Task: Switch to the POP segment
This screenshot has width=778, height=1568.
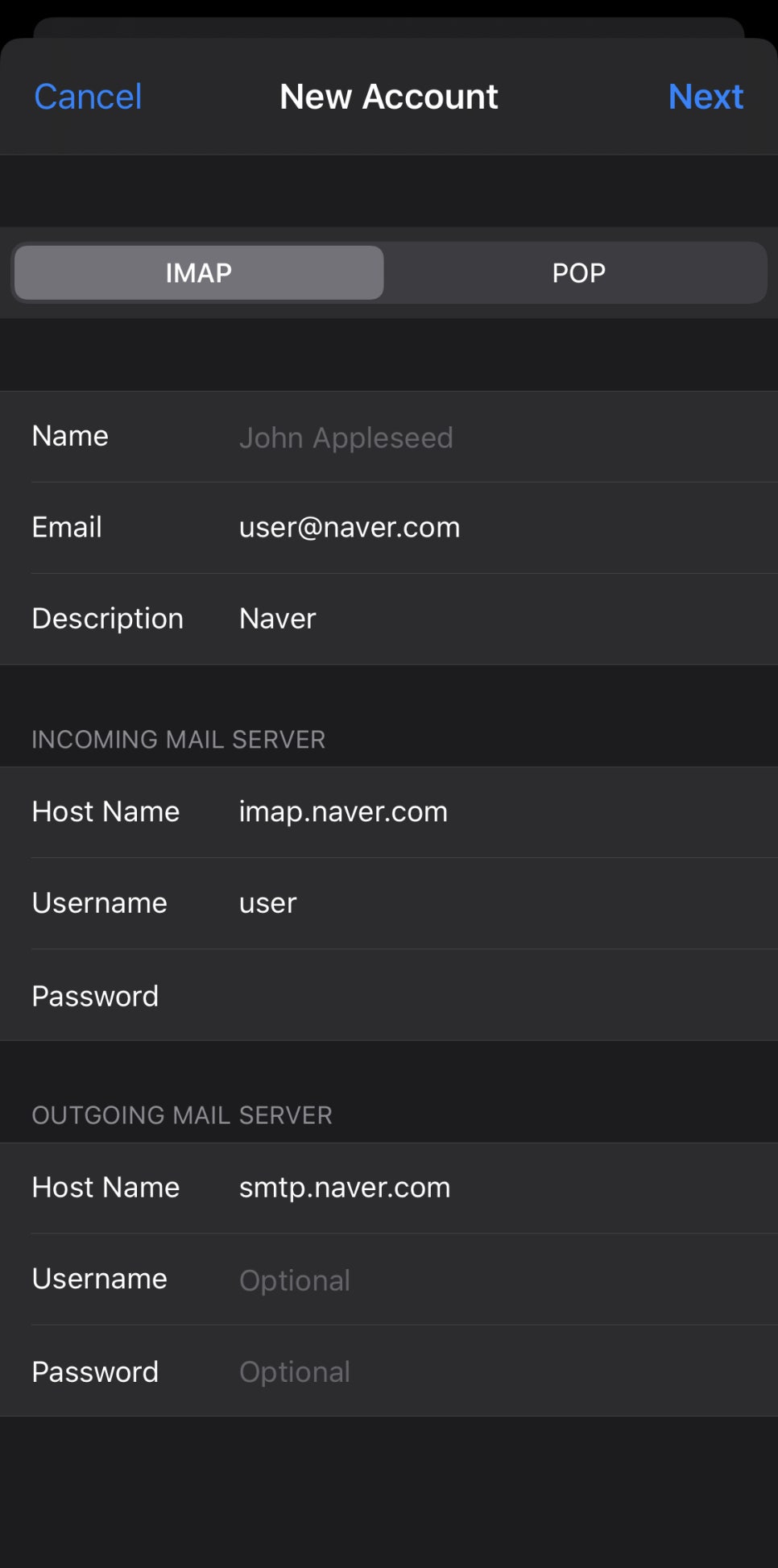Action: point(578,272)
